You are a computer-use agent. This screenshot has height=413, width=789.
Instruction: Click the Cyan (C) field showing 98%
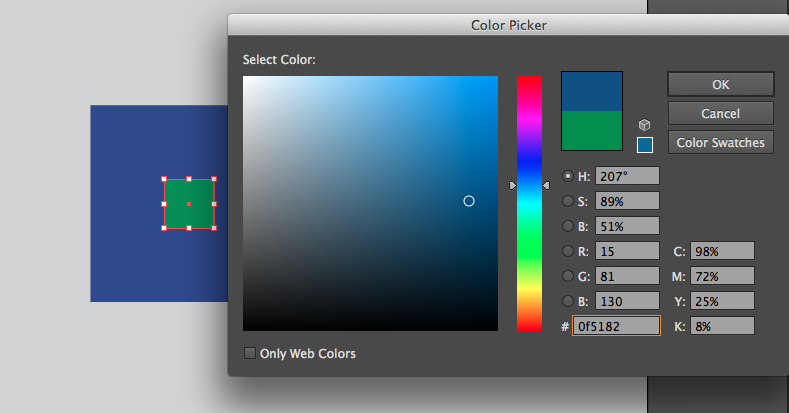click(720, 251)
